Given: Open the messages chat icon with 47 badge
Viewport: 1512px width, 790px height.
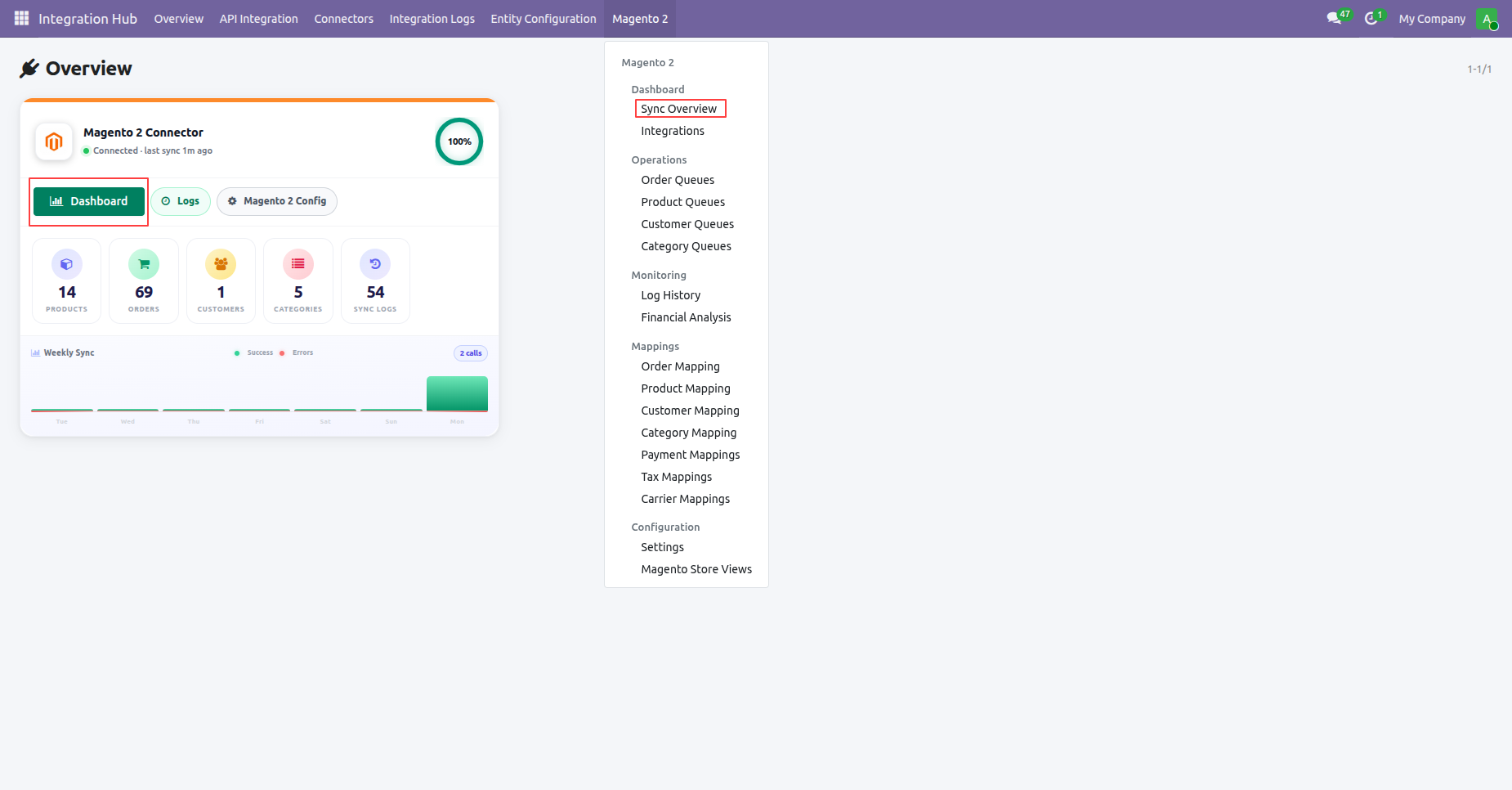Looking at the screenshot, I should 1338,18.
